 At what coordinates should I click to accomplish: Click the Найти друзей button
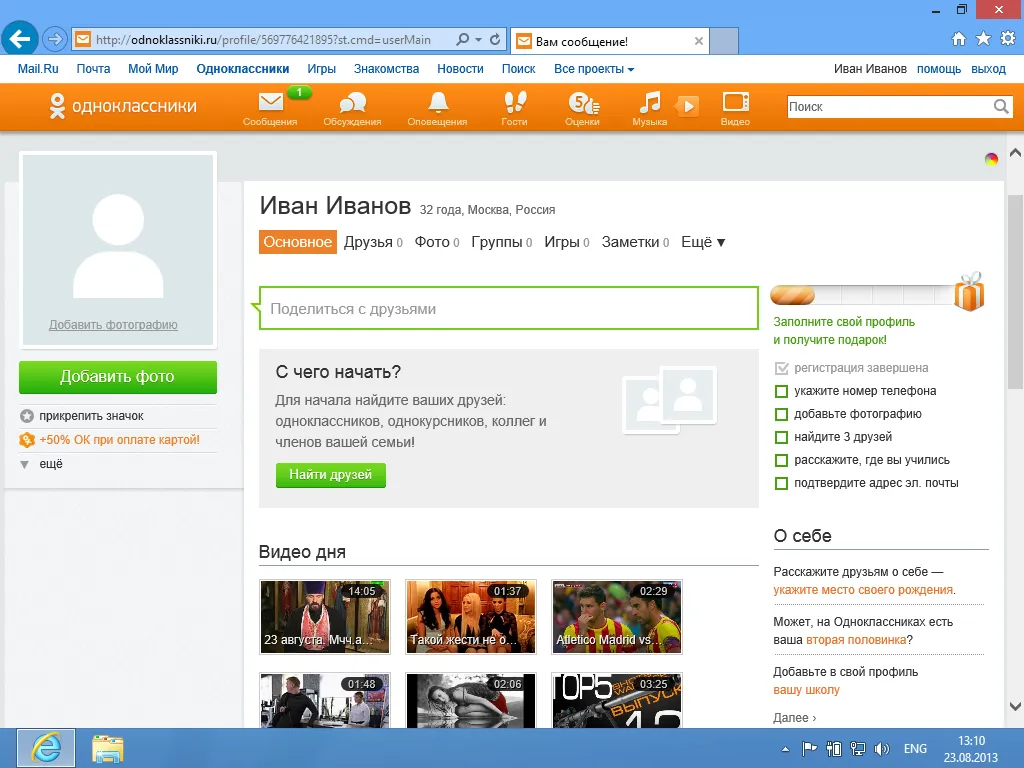tap(330, 475)
